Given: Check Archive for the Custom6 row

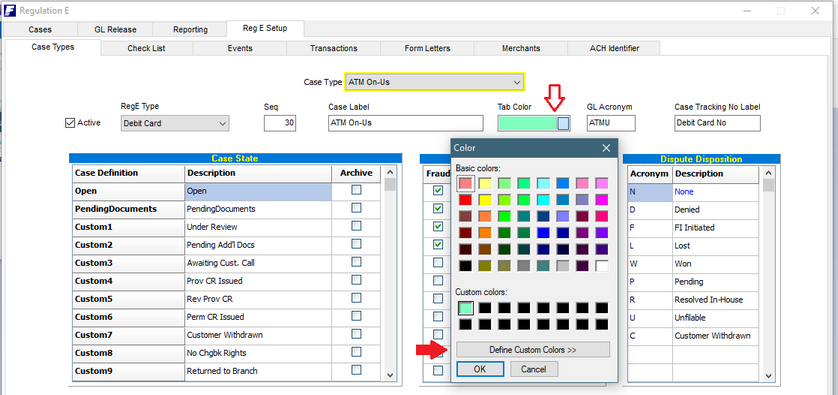Looking at the screenshot, I should click(x=356, y=316).
